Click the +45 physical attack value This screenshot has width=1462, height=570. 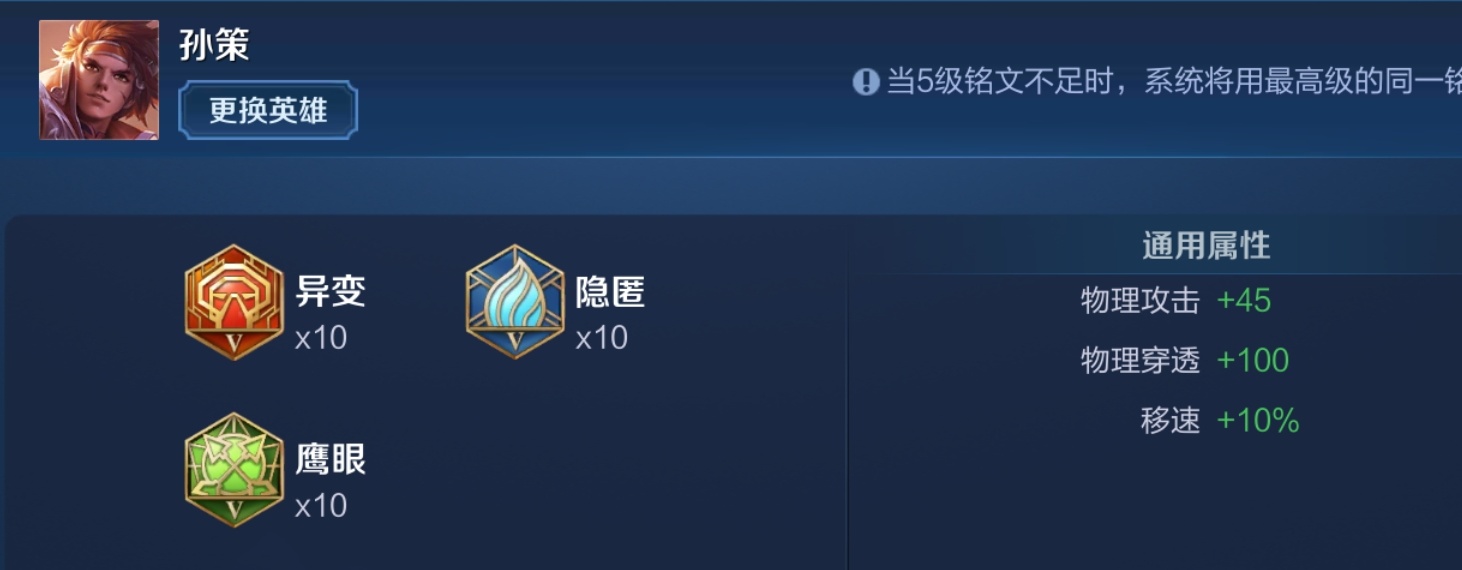click(x=1244, y=301)
